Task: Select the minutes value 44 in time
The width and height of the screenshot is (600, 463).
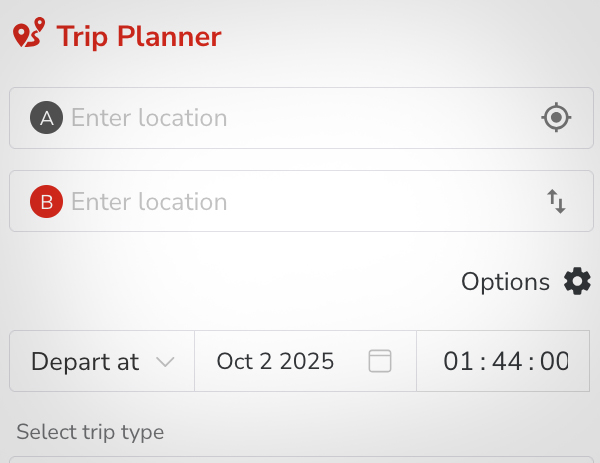Action: click(507, 361)
